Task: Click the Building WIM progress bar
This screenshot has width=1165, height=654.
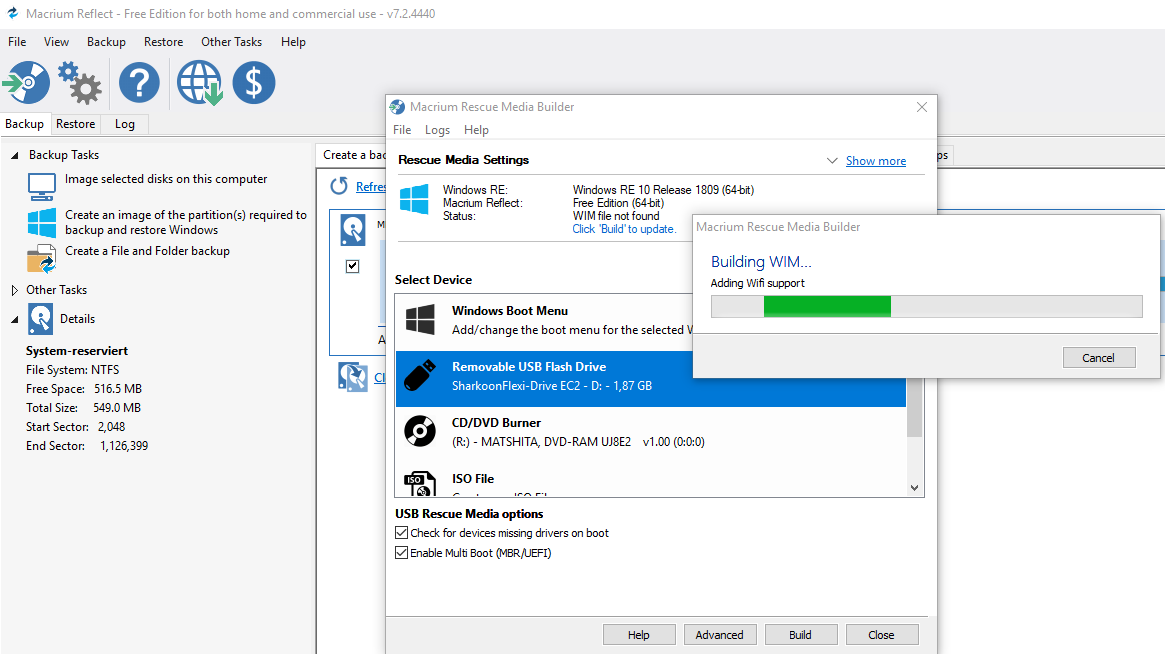Action: coord(927,306)
